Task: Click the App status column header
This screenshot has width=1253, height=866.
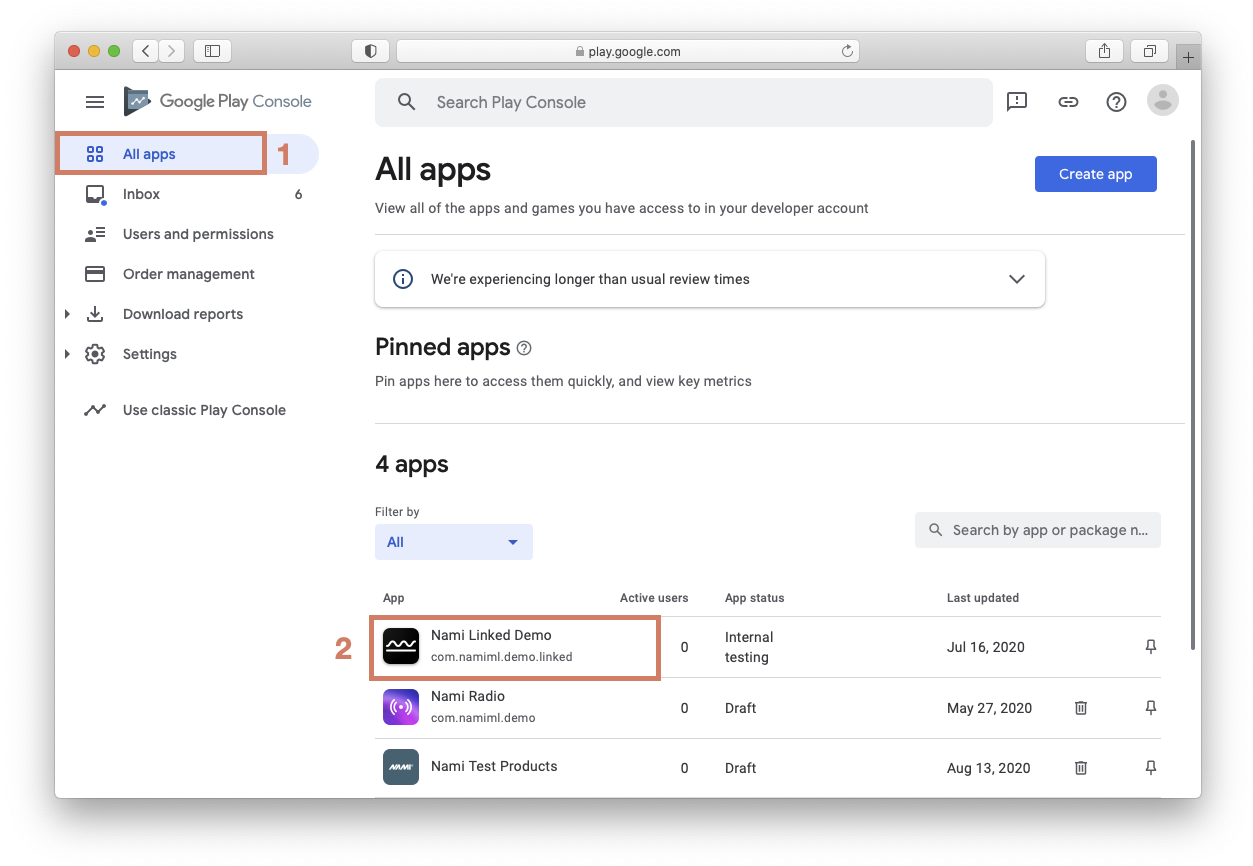Action: [754, 598]
